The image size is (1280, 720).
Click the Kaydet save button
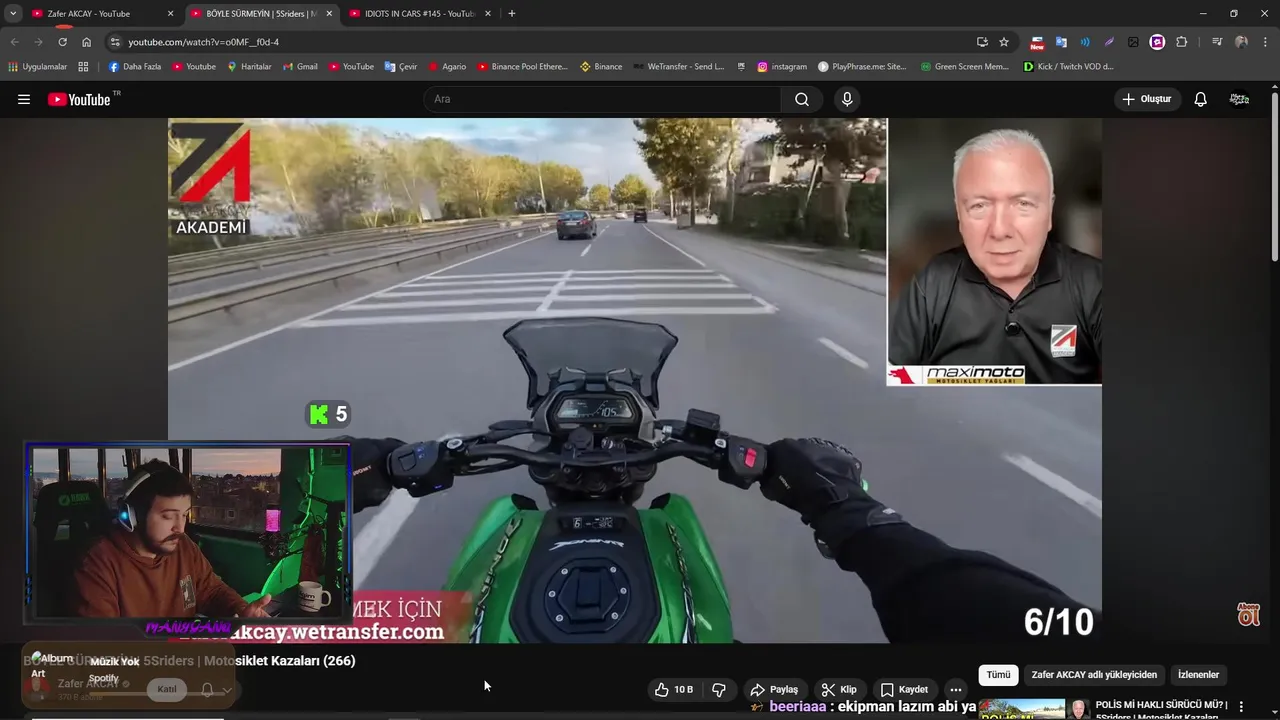905,689
